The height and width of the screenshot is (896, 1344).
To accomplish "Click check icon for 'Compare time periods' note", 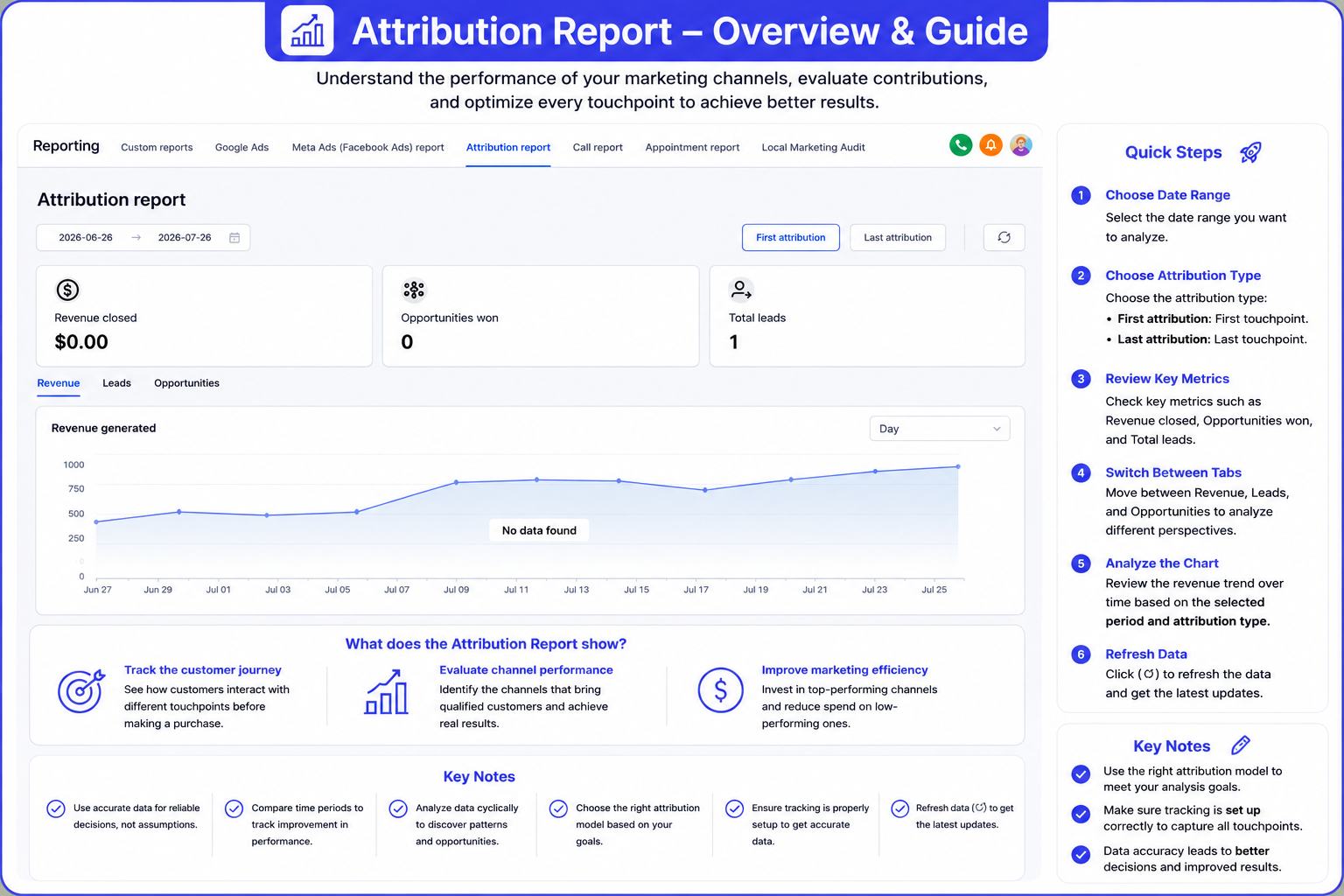I will 234,808.
